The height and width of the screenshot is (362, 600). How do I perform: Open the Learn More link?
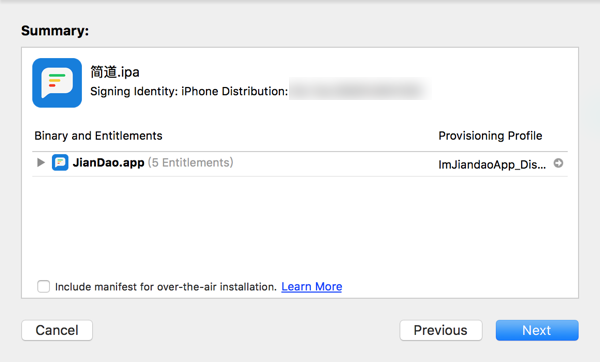tap(311, 287)
